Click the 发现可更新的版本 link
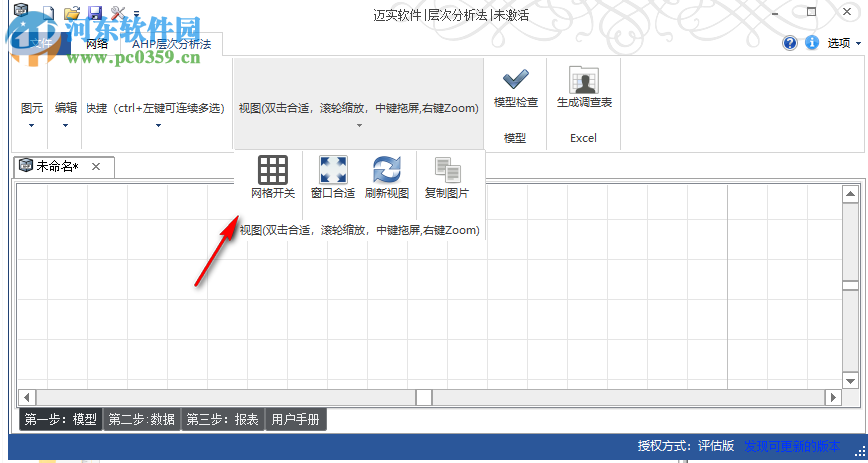The width and height of the screenshot is (868, 463). 792,446
